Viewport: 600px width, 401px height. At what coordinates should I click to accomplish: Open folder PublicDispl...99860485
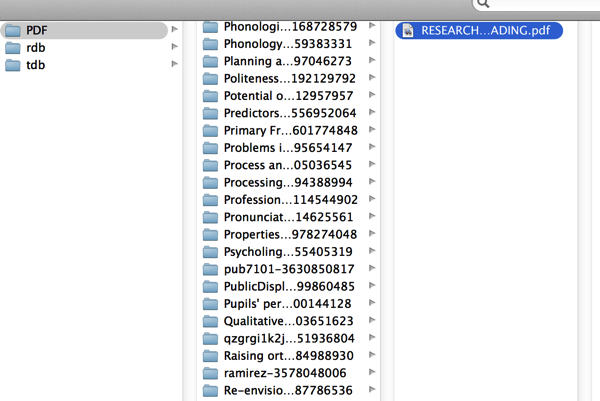(x=289, y=286)
